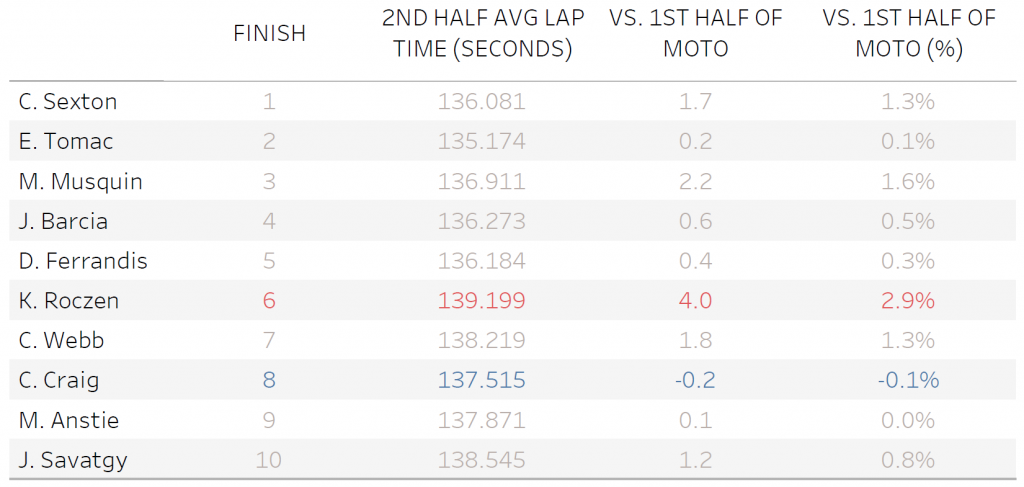Select the red 2.9% value
Screen dimensions: 1024x487
[x=908, y=300]
